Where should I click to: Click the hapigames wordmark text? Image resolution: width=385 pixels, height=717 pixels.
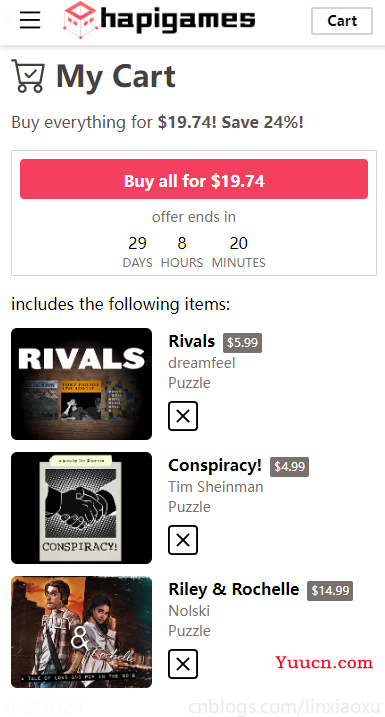(177, 19)
